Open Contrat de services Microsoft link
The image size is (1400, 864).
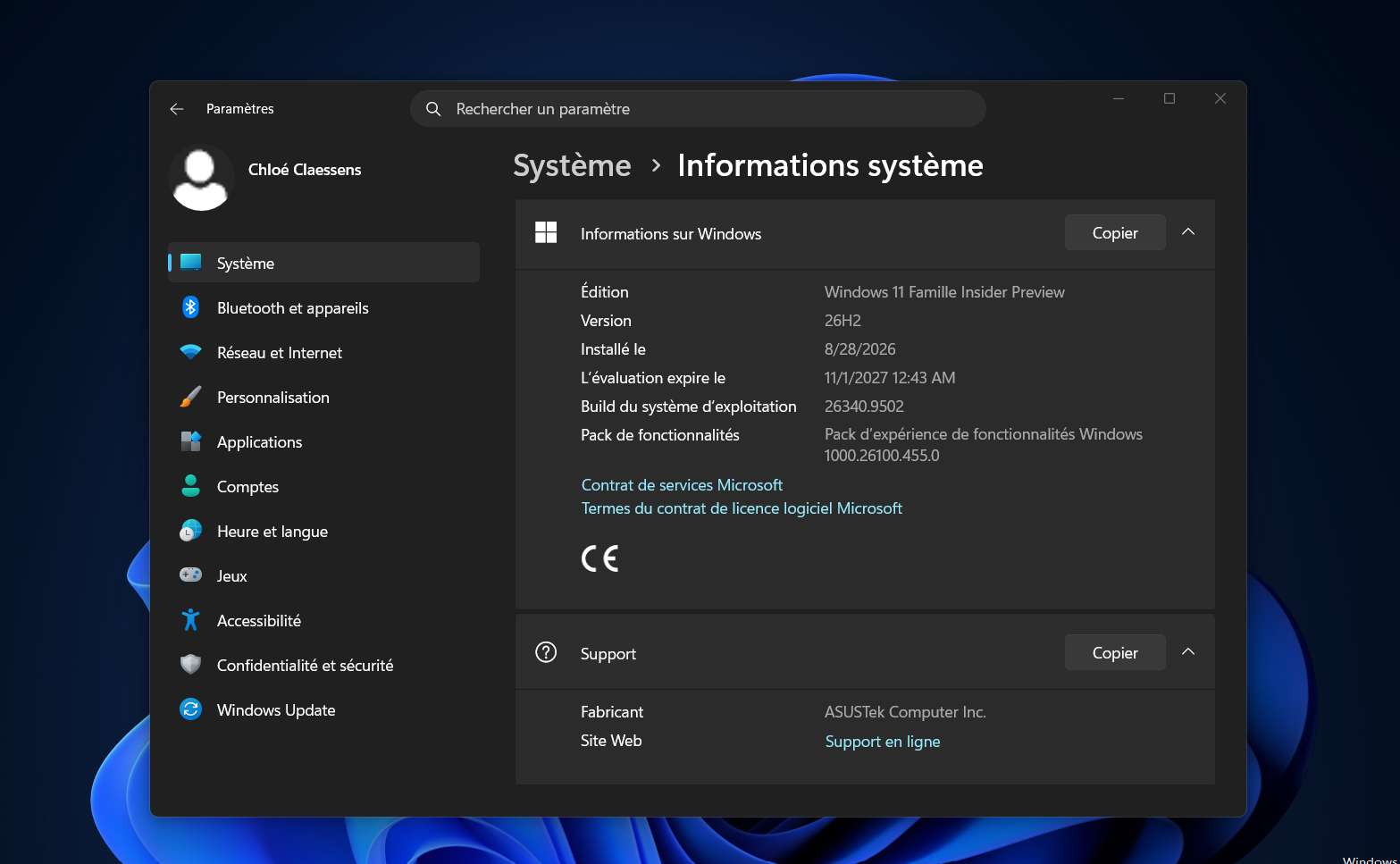(x=682, y=485)
